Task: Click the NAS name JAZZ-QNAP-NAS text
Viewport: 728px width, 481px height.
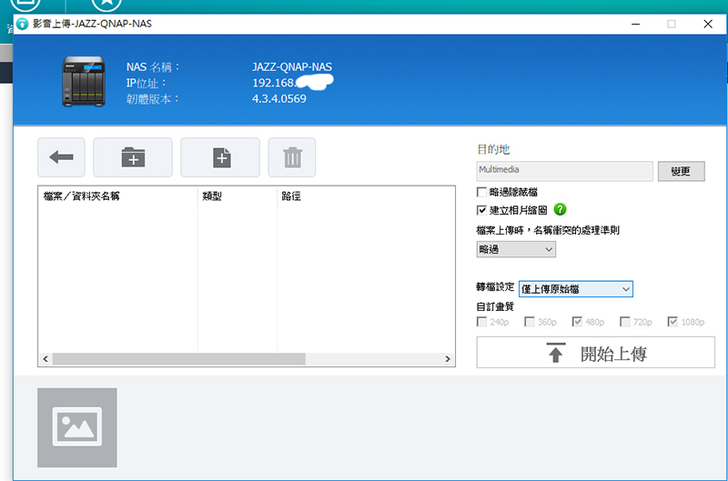Action: [x=292, y=67]
